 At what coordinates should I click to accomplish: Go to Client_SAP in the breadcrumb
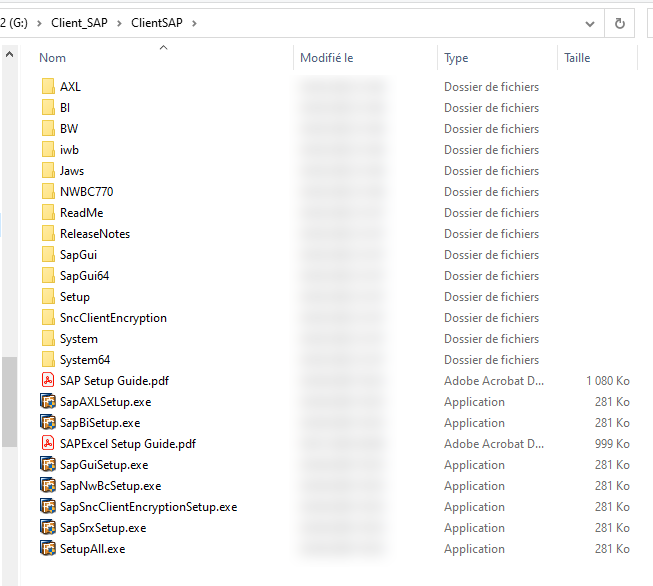pyautogui.click(x=79, y=23)
